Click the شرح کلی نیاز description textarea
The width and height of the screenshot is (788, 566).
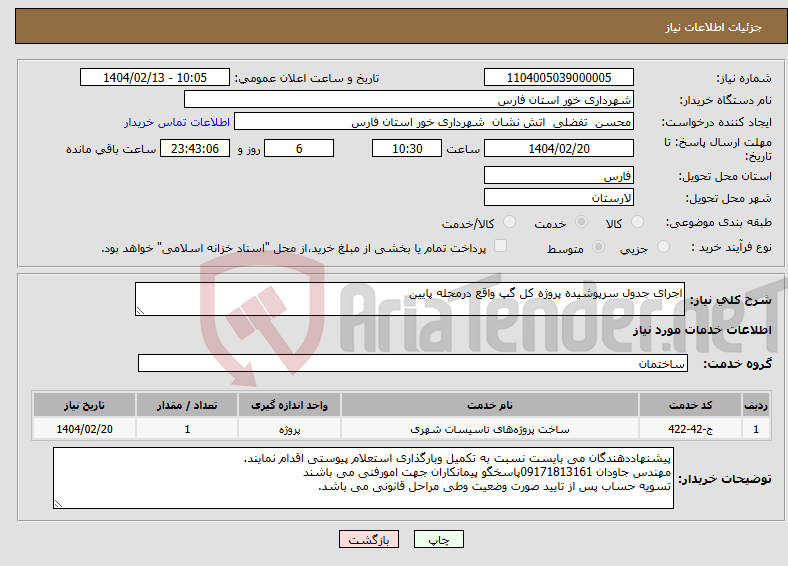[410, 299]
